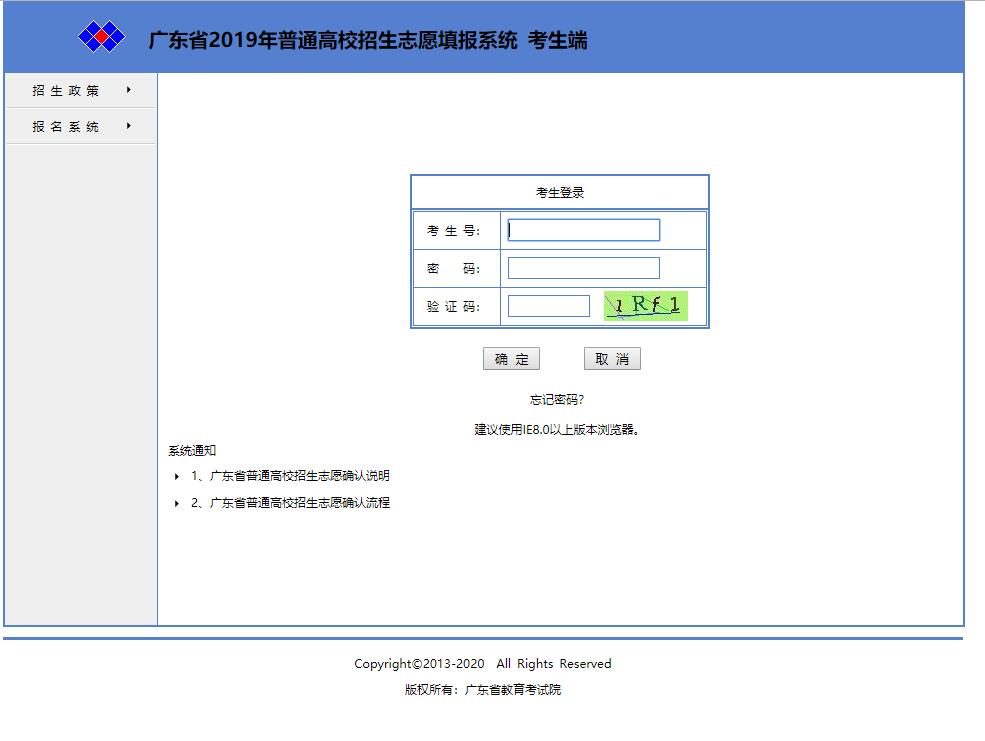
Task: Open the 忘记密码? link
Action: (x=557, y=400)
